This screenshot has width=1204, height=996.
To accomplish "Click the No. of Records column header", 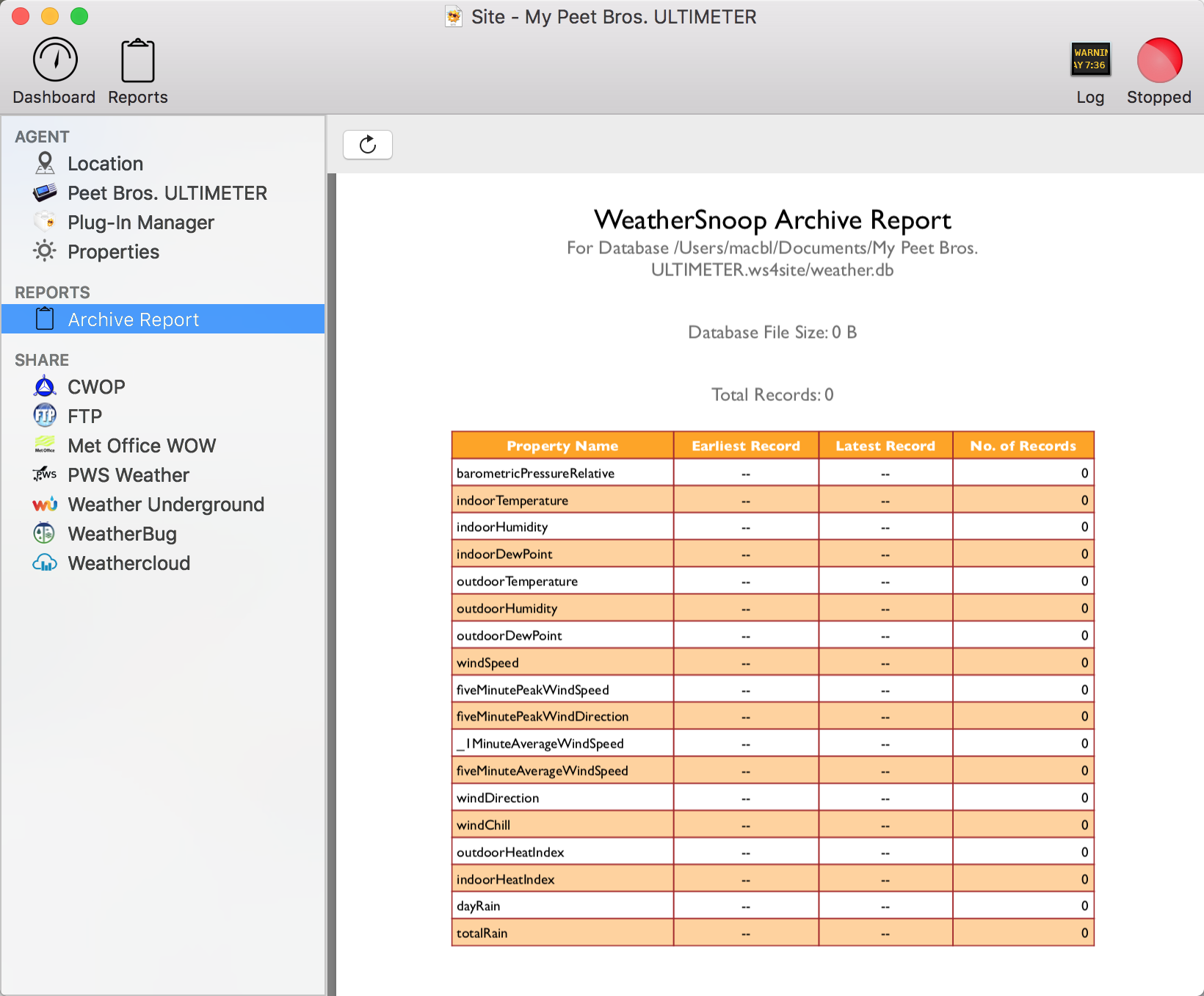I will [x=1023, y=446].
